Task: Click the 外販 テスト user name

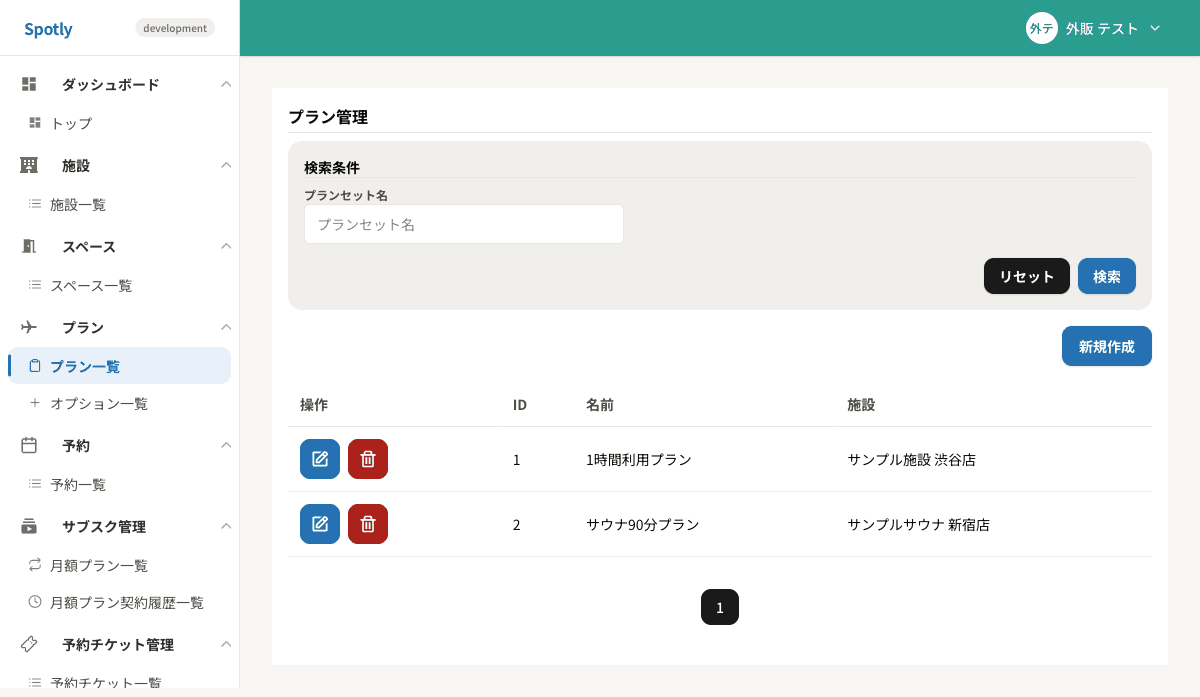Action: (x=1102, y=28)
